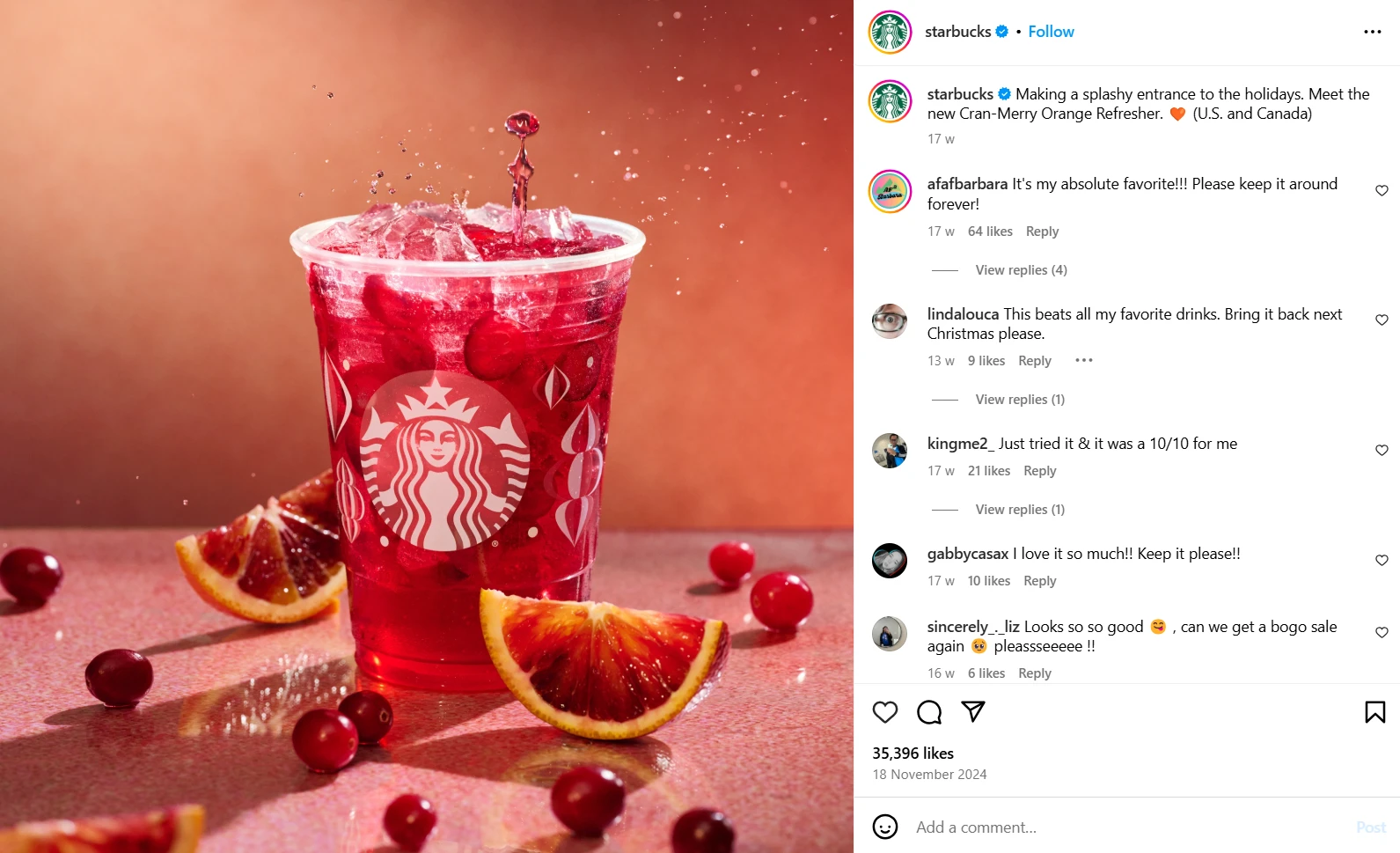Open the starbucks profile picture in header
1400x853 pixels.
[x=891, y=33]
